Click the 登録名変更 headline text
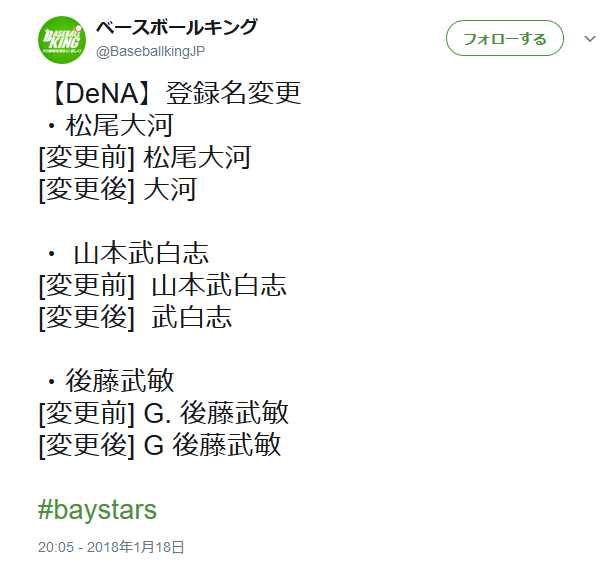The width and height of the screenshot is (616, 564). click(233, 93)
